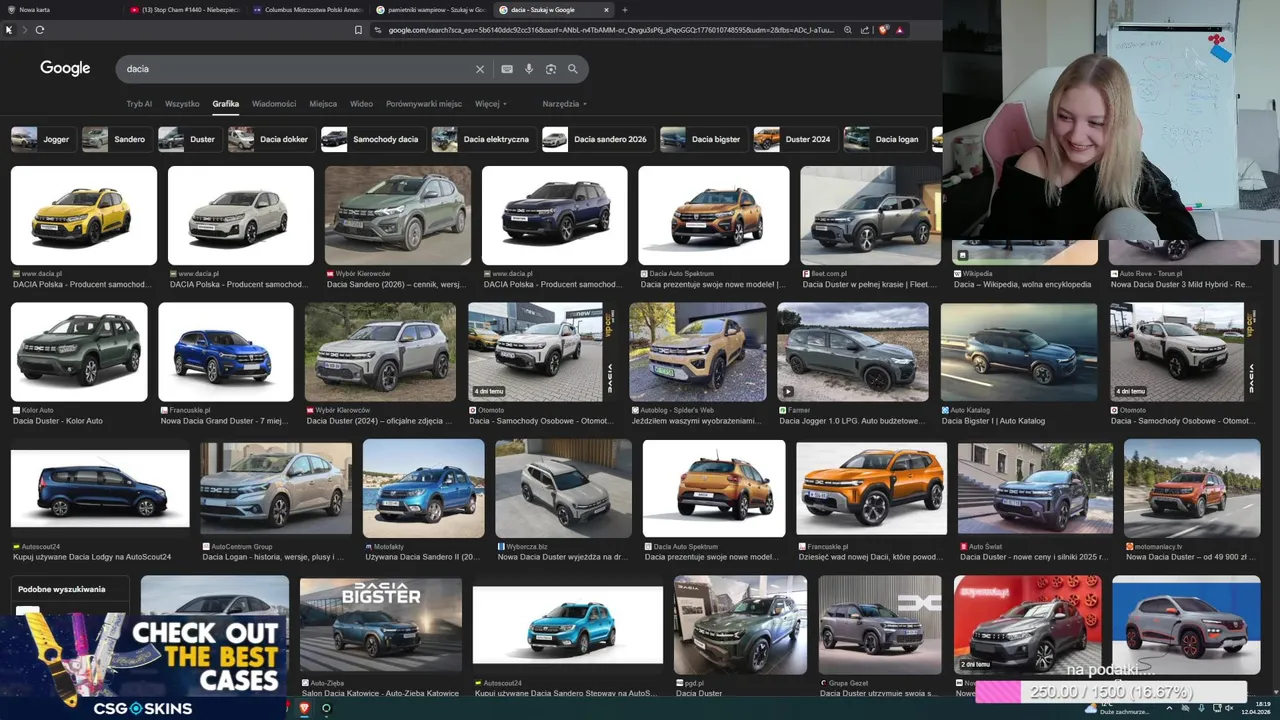Expand the 'Narzędzia' dropdown
This screenshot has width=1280, height=720.
pyautogui.click(x=564, y=104)
